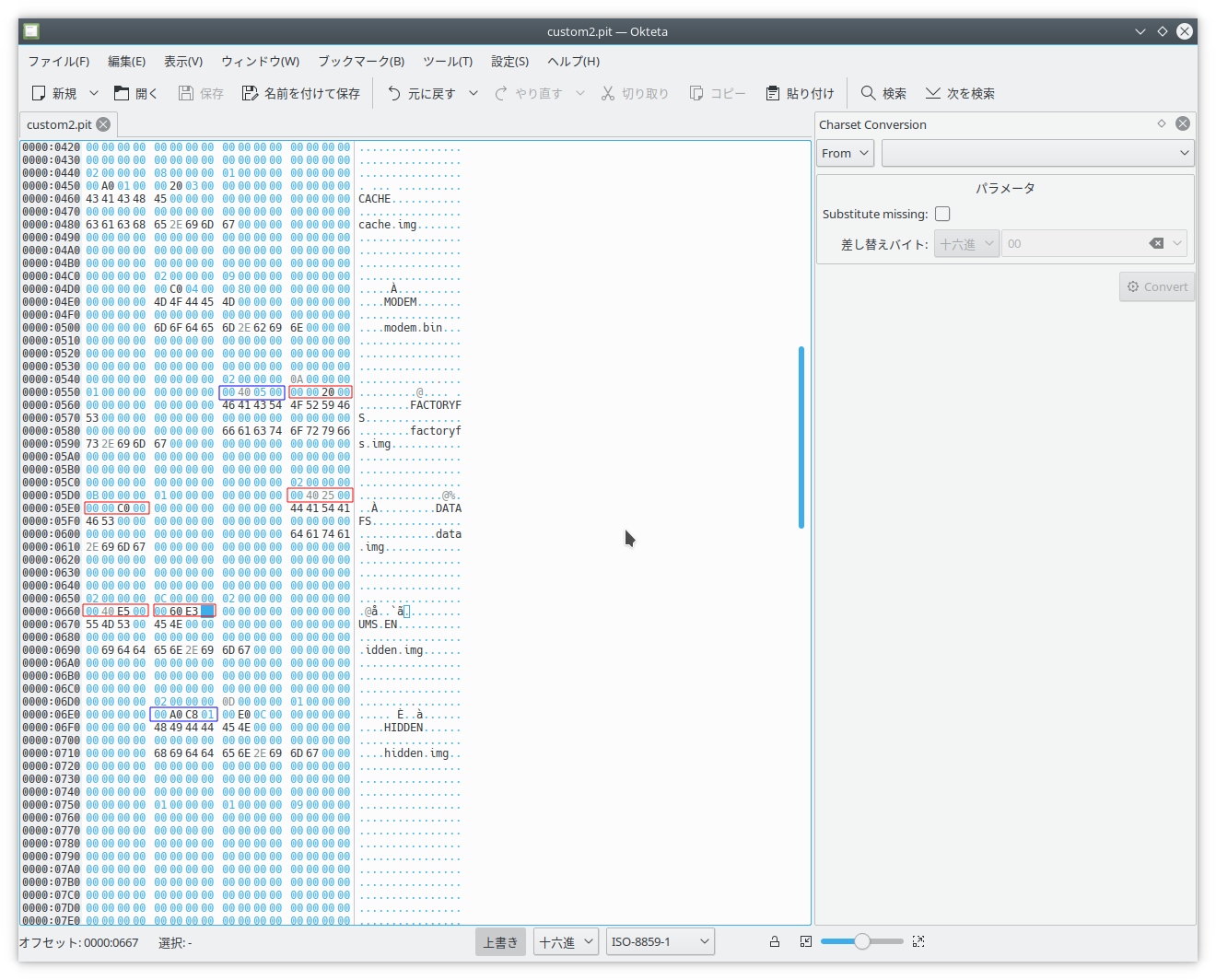Click the コピー (Copy) toolbar button
This screenshot has width=1216, height=980.
point(718,93)
